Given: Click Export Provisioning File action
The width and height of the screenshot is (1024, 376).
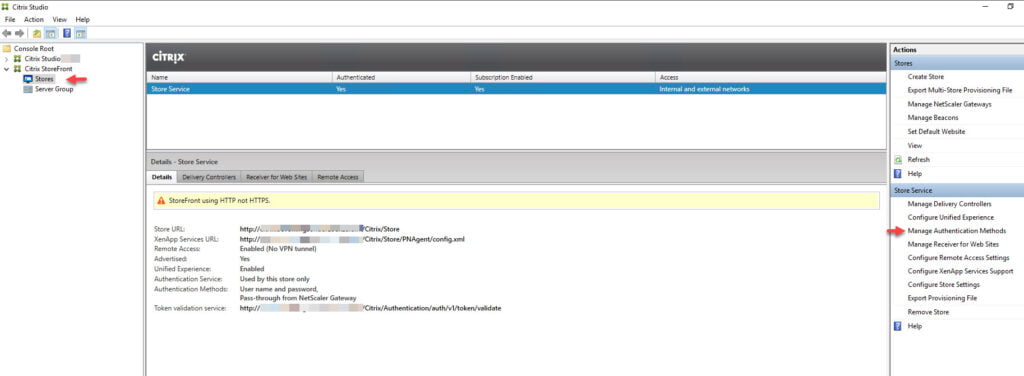Looking at the screenshot, I should 942,298.
